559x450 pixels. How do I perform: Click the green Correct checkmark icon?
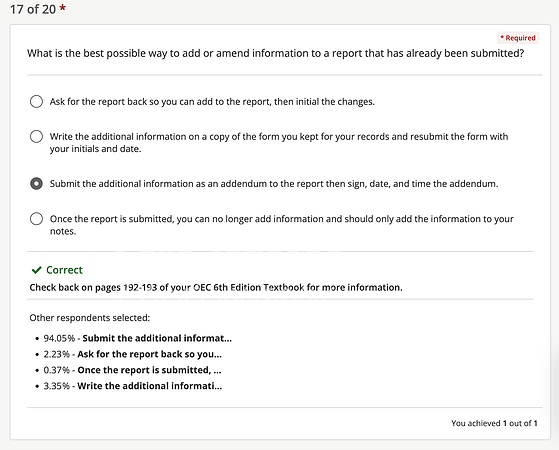[x=36, y=270]
